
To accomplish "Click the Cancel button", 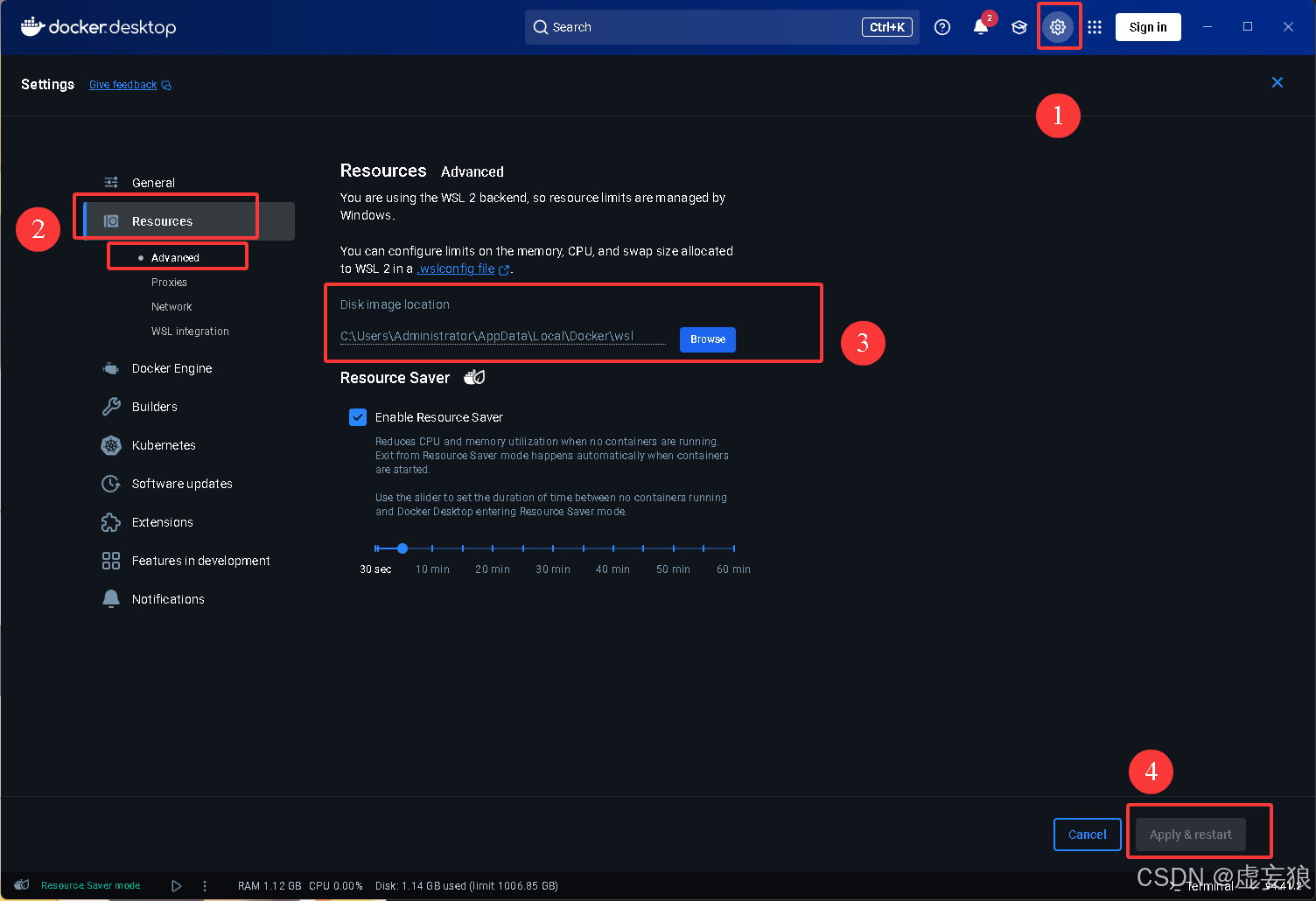I will pyautogui.click(x=1087, y=835).
